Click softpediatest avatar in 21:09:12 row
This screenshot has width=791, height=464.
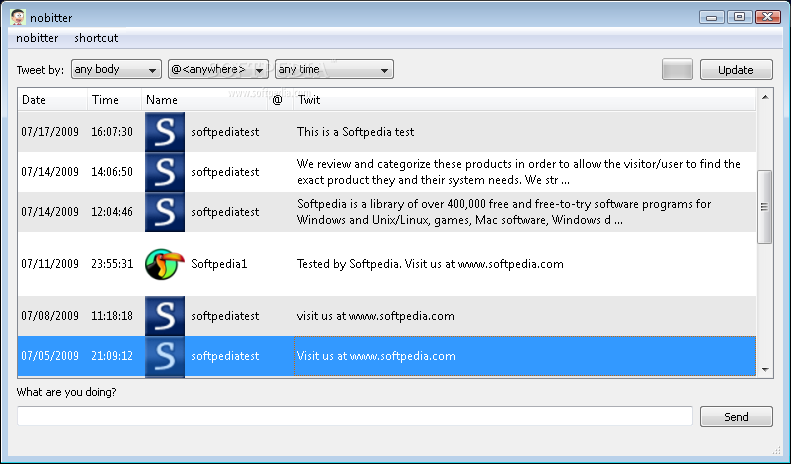165,356
